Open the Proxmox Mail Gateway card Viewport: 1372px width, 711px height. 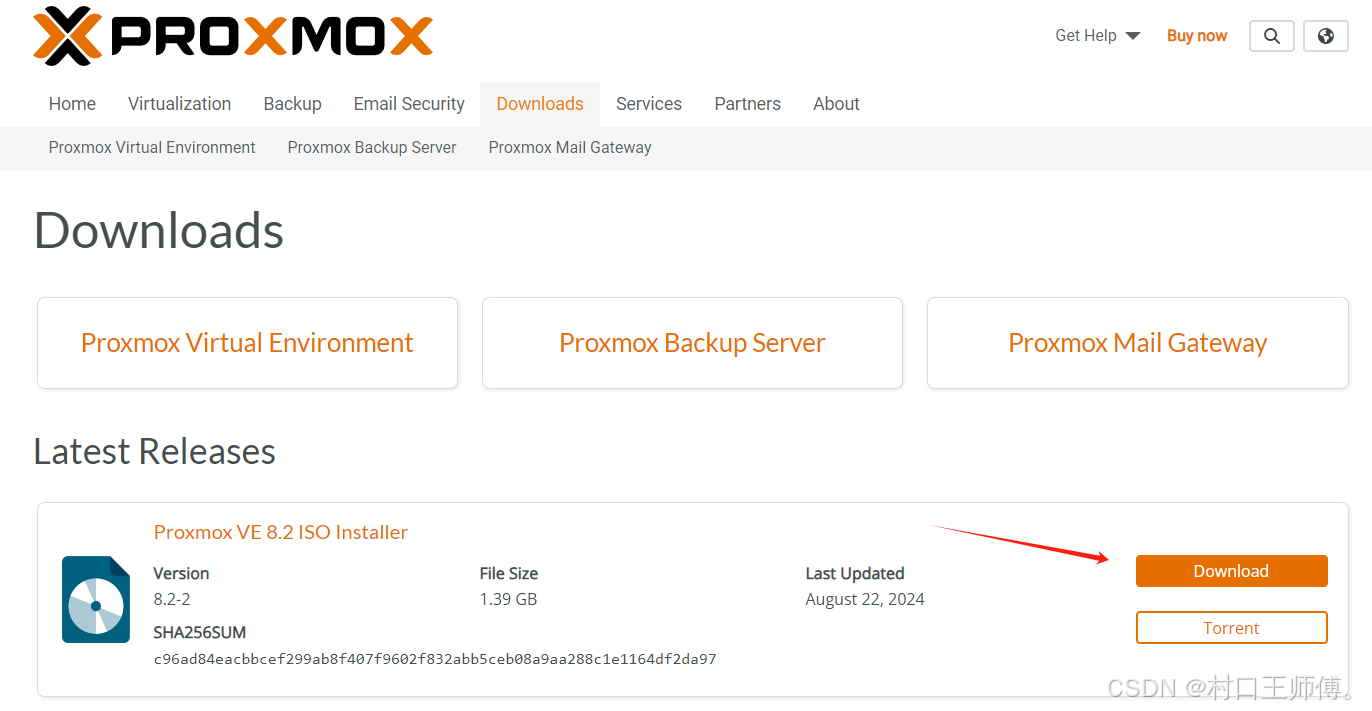point(1138,343)
